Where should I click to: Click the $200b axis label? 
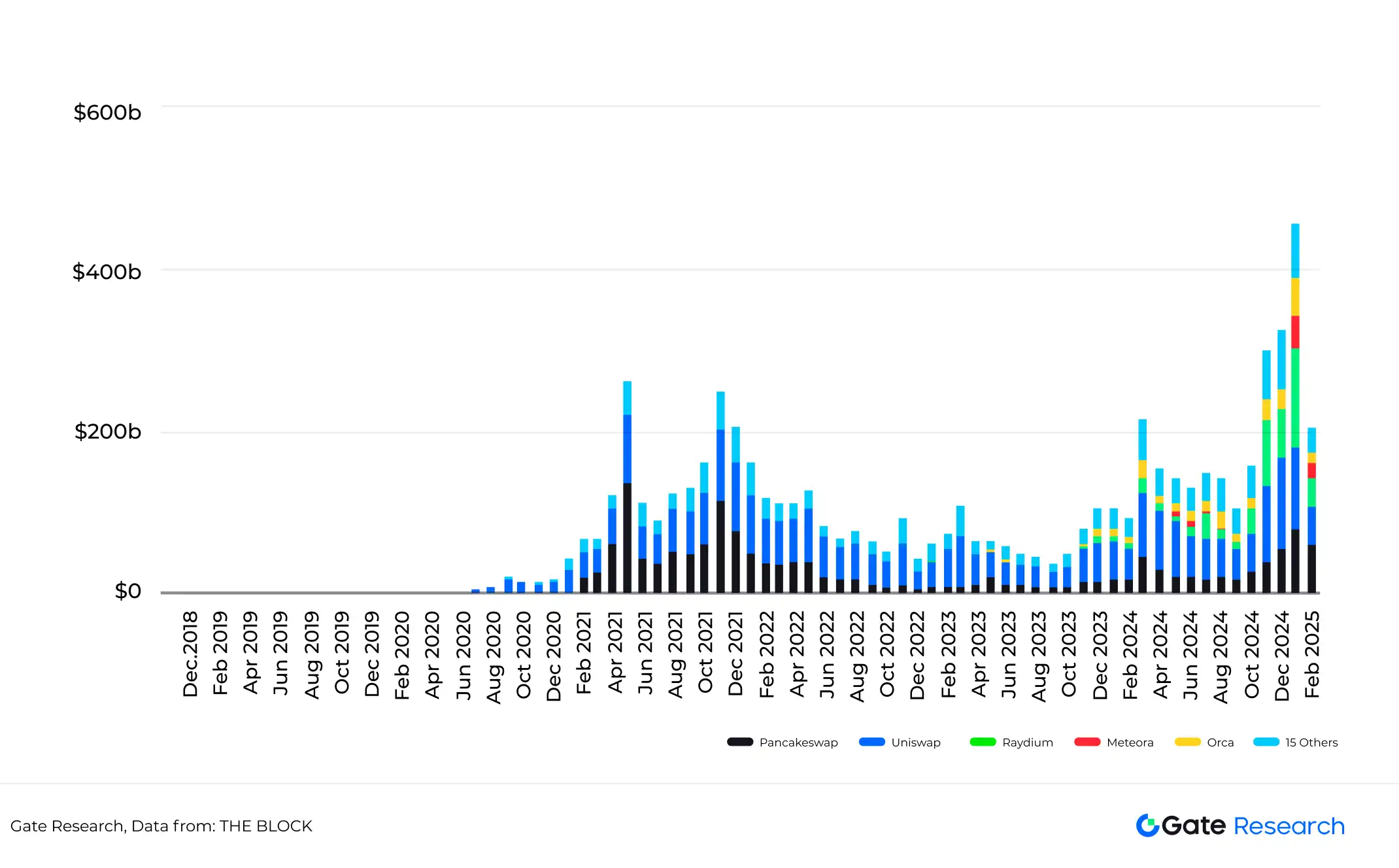(108, 431)
